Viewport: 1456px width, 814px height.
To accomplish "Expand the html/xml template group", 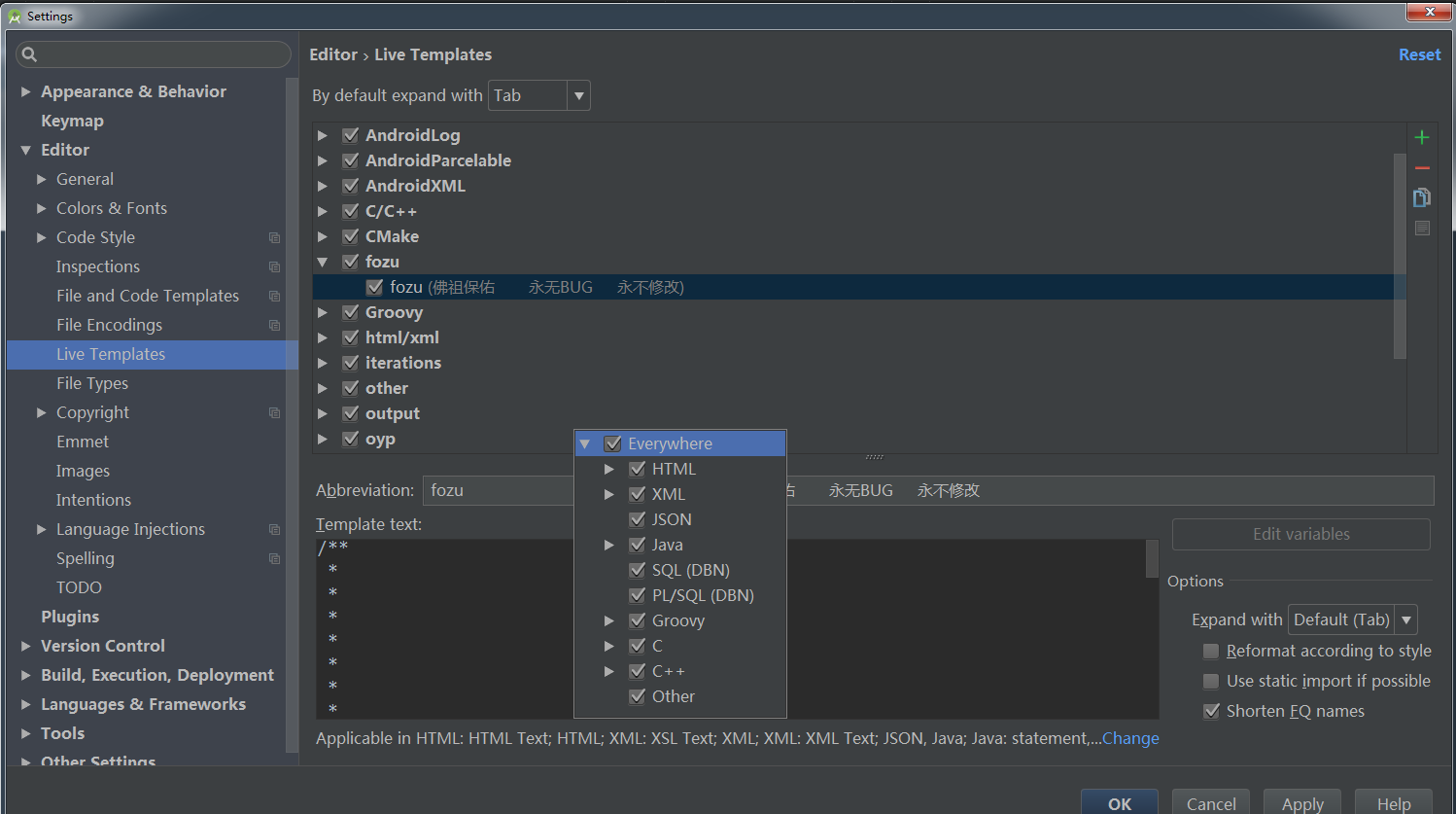I will (x=323, y=337).
